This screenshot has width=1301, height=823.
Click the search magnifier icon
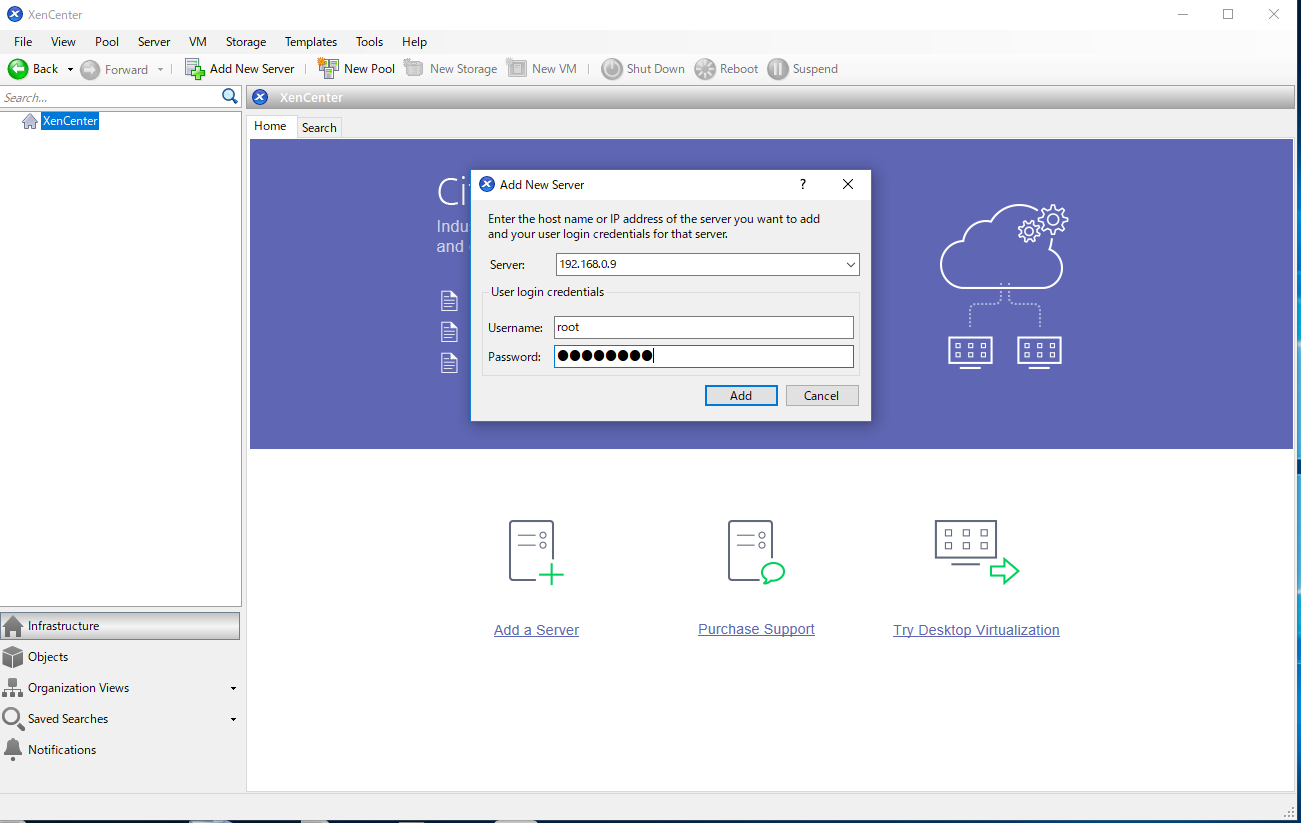click(230, 96)
